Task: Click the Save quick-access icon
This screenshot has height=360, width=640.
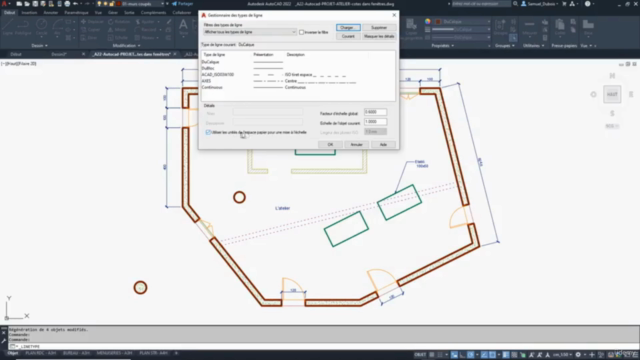Action: pyautogui.click(x=35, y=4)
